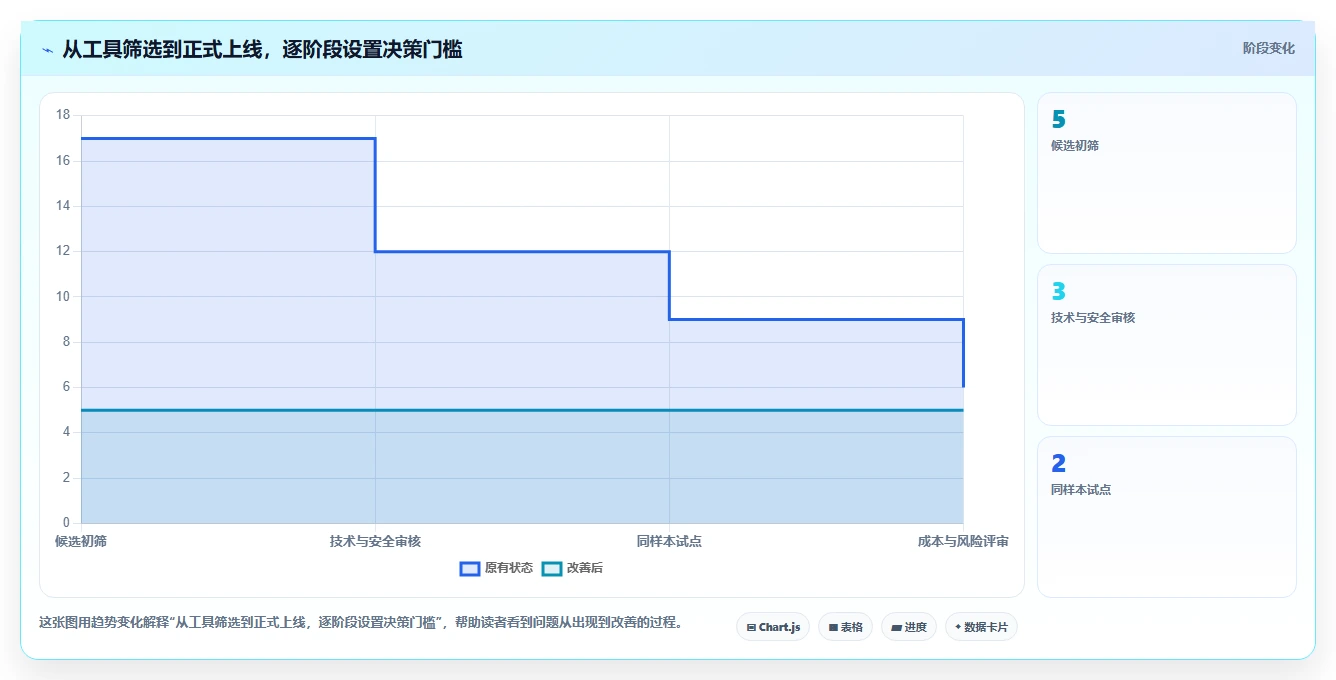Click the number 2 in 同样本试点 card

[1059, 464]
